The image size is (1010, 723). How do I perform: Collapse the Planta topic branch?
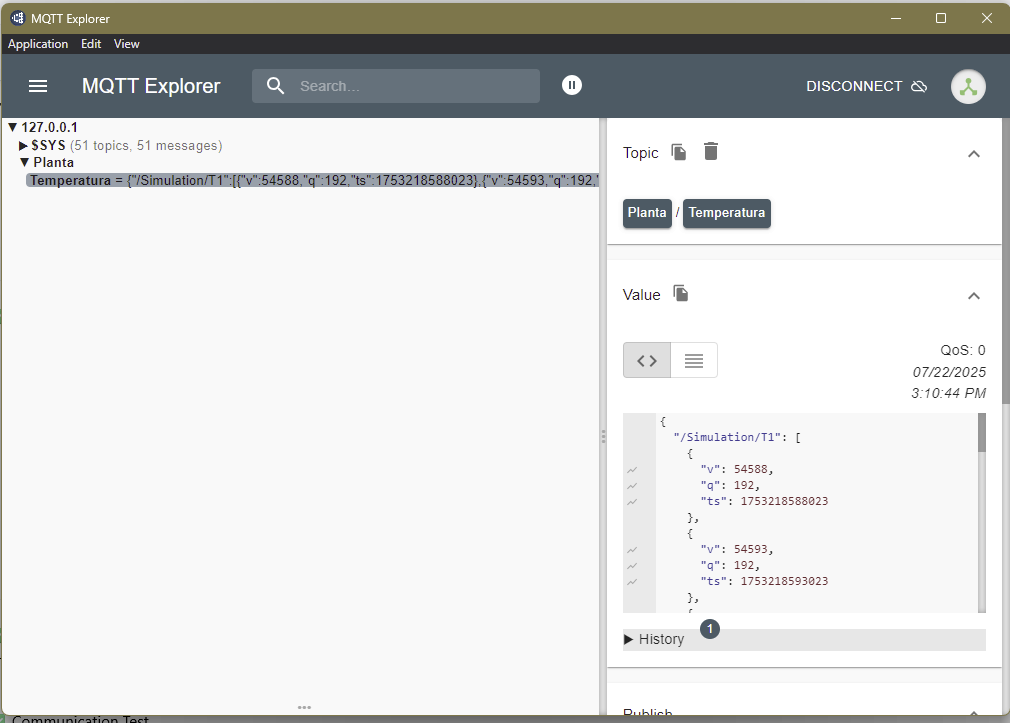click(24, 162)
